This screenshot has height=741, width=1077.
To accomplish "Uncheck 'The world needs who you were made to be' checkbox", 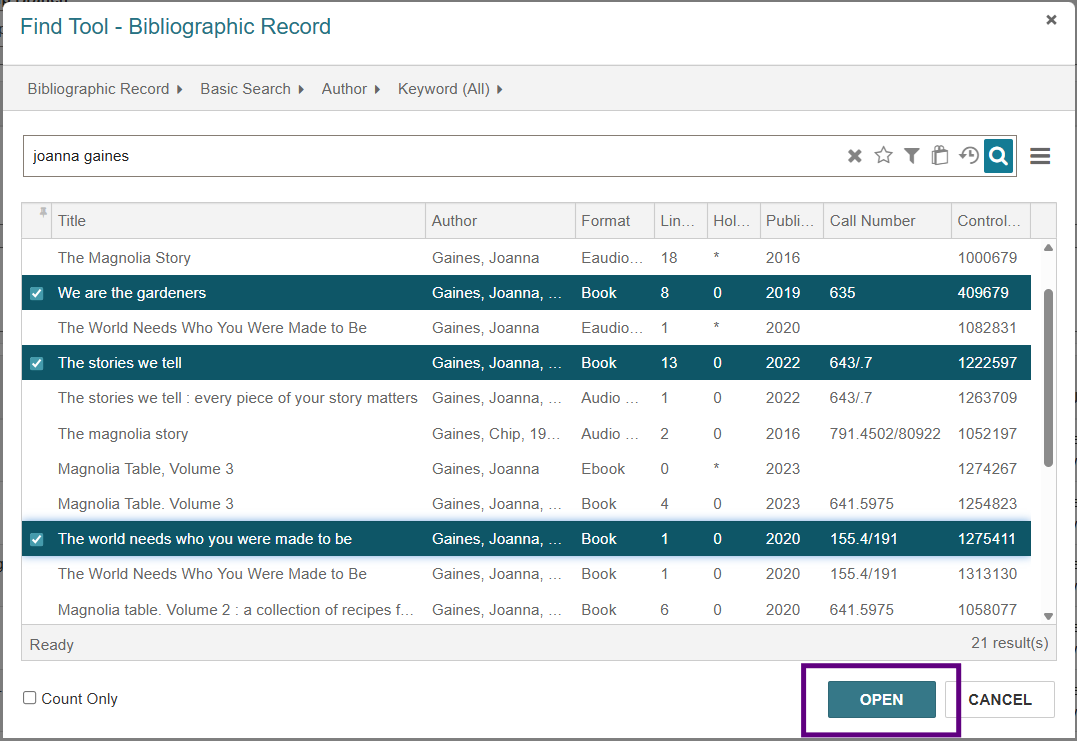I will point(37,540).
